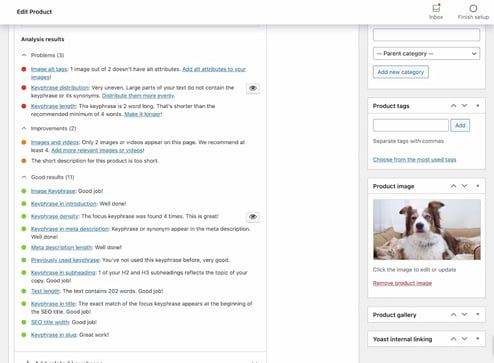Click the Remove product image link
The height and width of the screenshot is (363, 494).
pos(402,283)
